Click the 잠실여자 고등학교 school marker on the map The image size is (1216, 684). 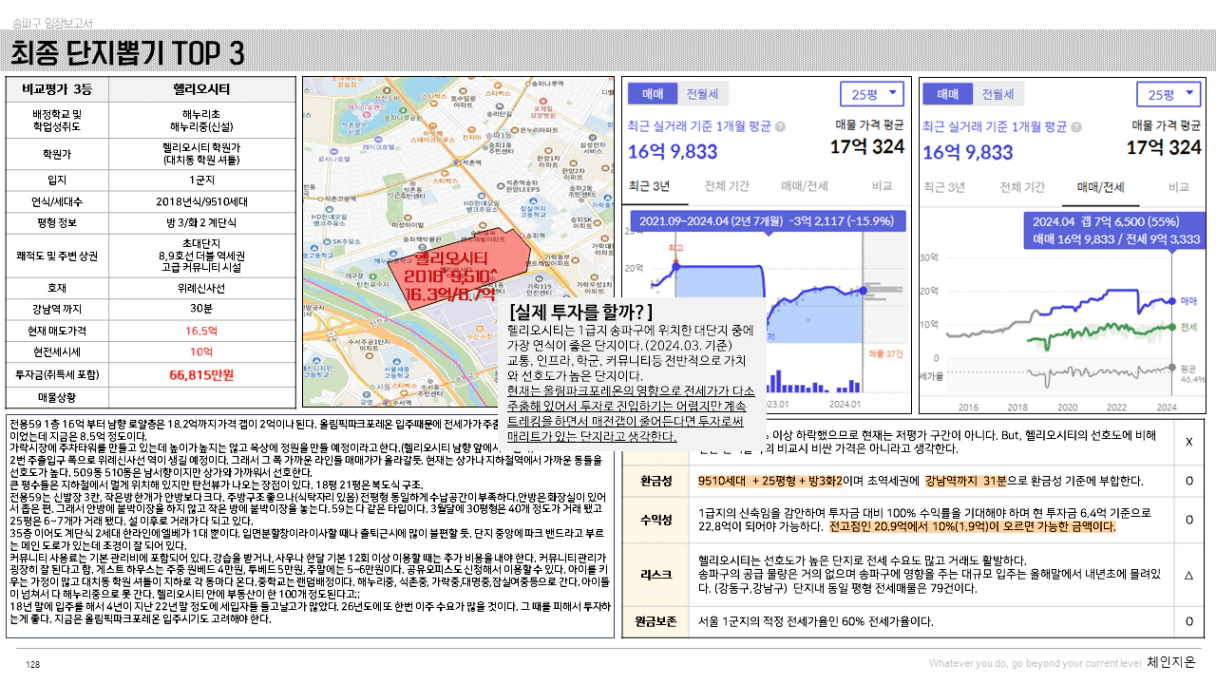pos(533,201)
